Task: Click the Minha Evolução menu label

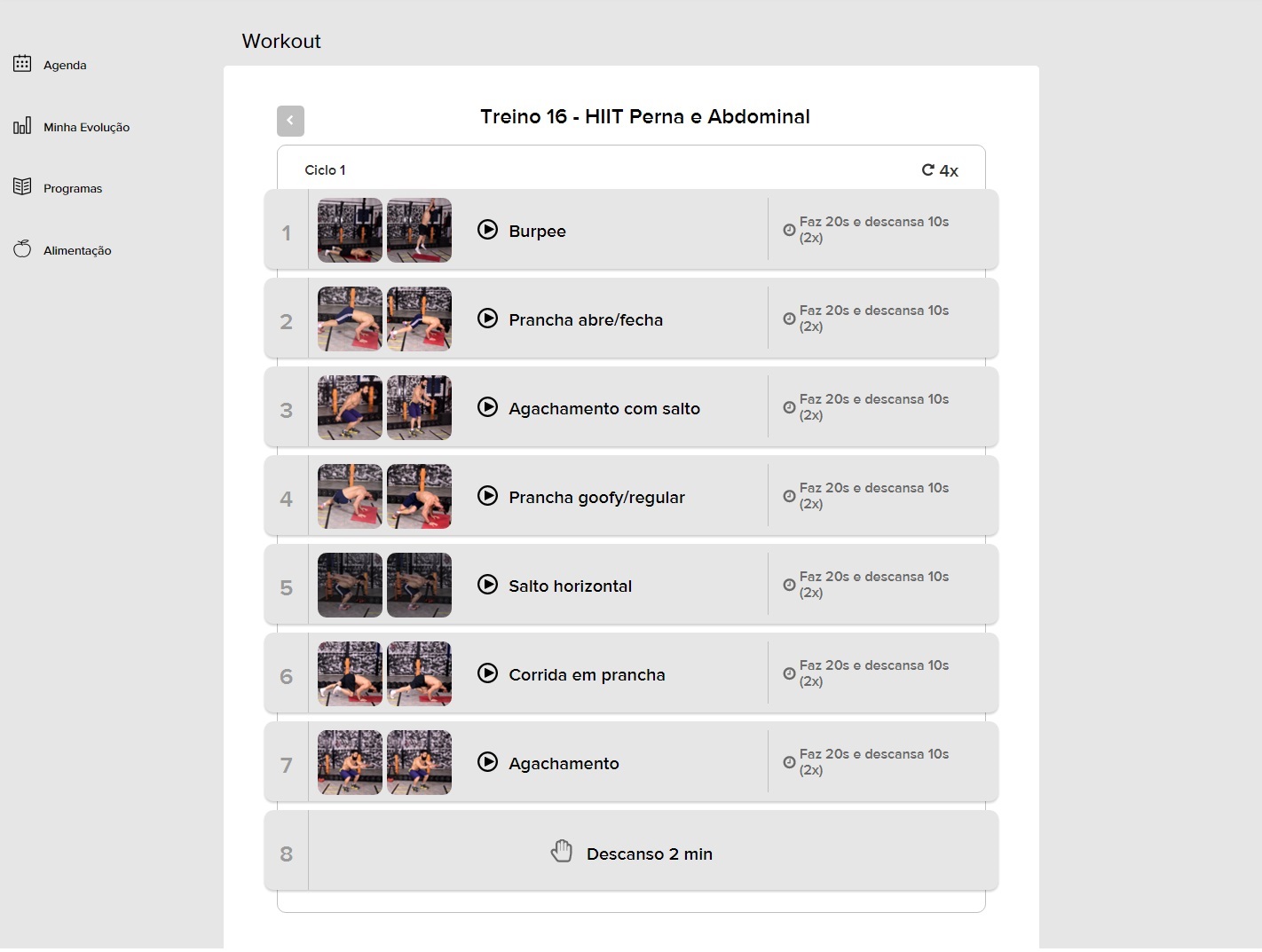Action: coord(86,127)
